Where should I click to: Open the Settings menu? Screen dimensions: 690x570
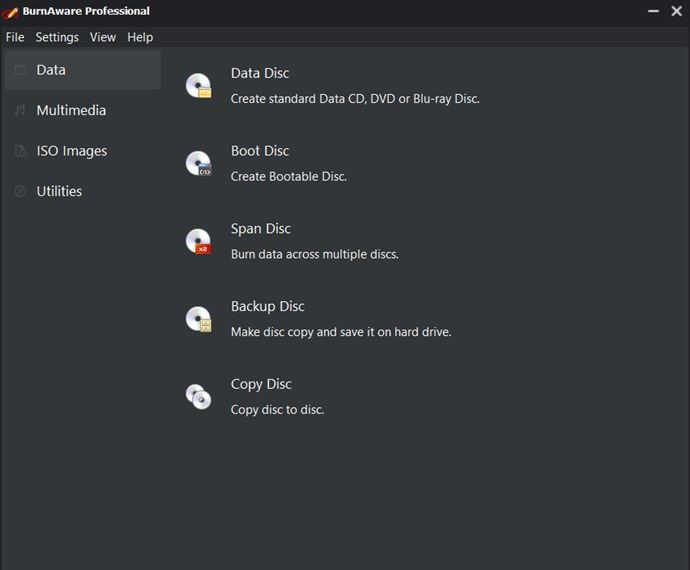pyautogui.click(x=57, y=37)
